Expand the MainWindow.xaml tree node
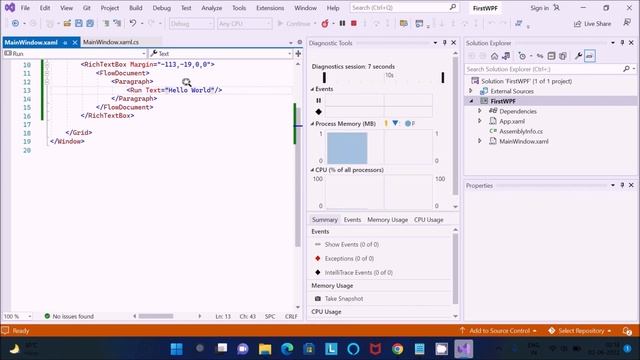Screen dimensions: 640x360 [480, 141]
